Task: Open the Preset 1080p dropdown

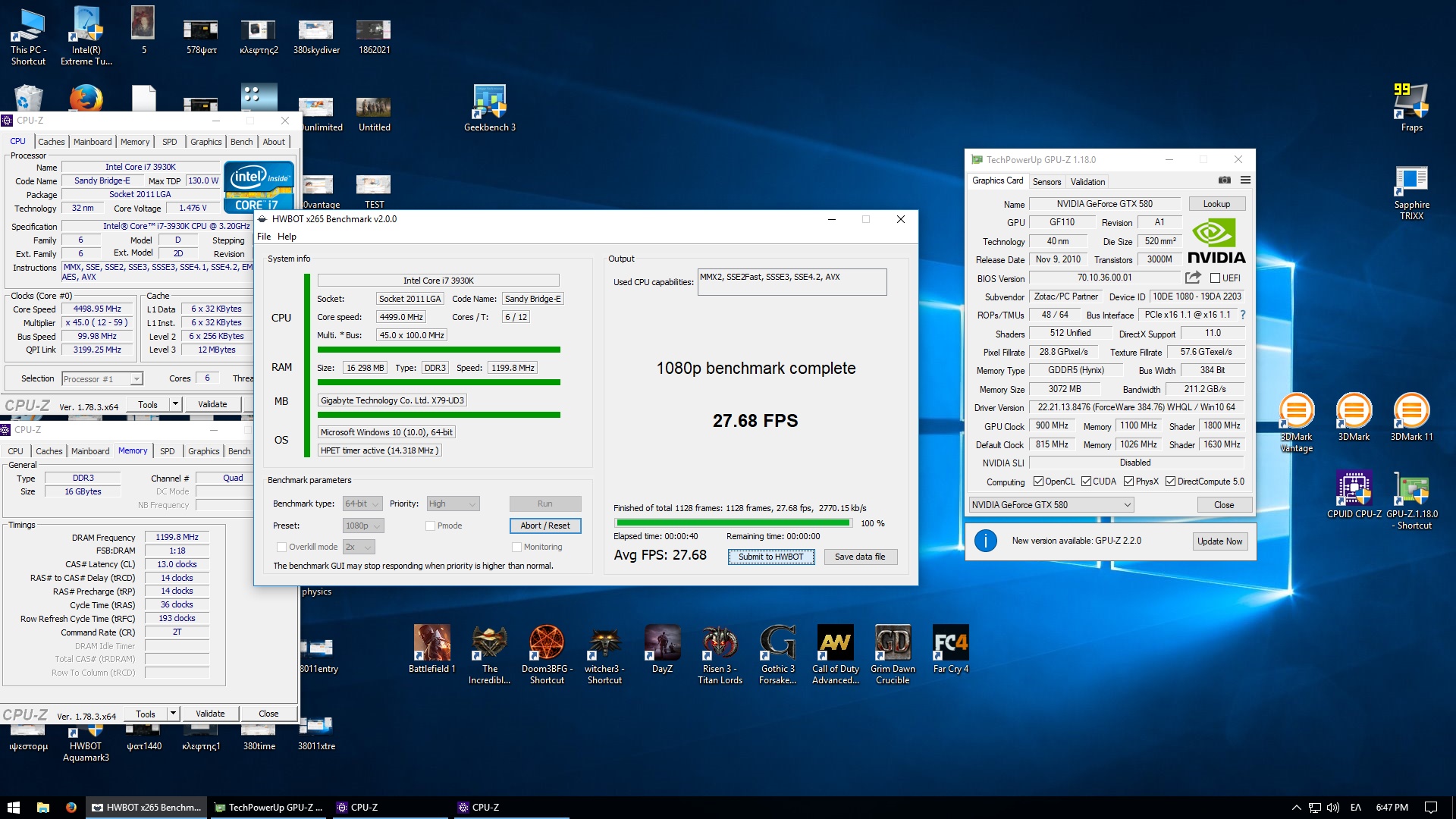Action: click(x=363, y=526)
